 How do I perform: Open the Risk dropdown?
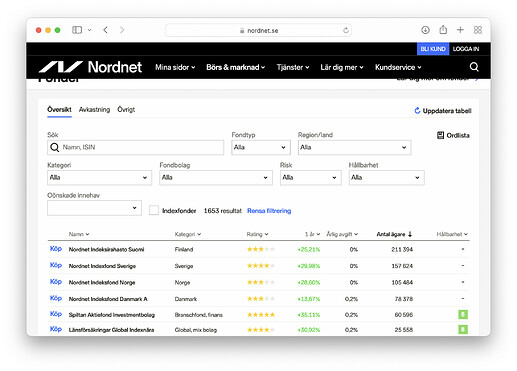pos(310,178)
